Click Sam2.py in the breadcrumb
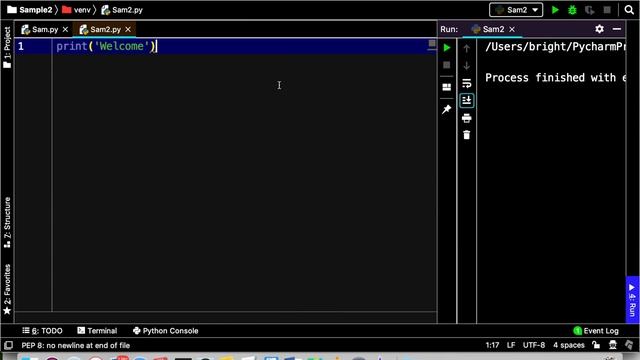 tap(122, 10)
